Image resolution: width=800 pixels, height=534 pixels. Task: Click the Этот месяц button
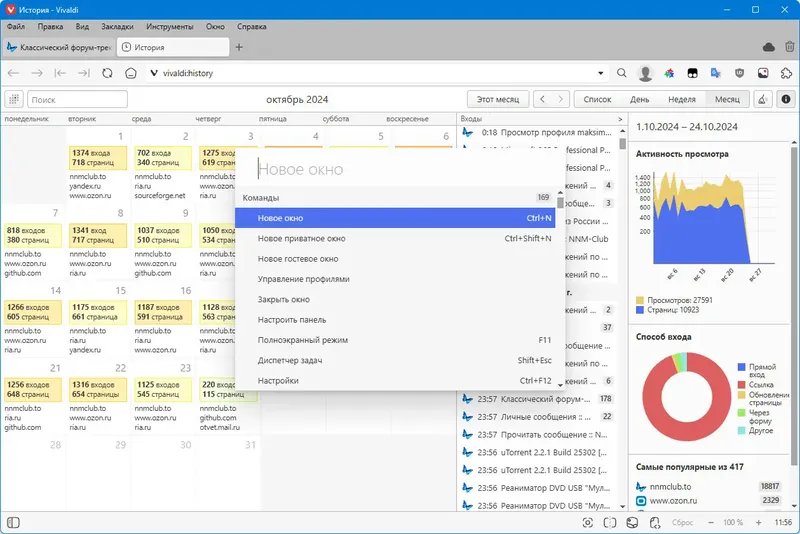coord(497,99)
